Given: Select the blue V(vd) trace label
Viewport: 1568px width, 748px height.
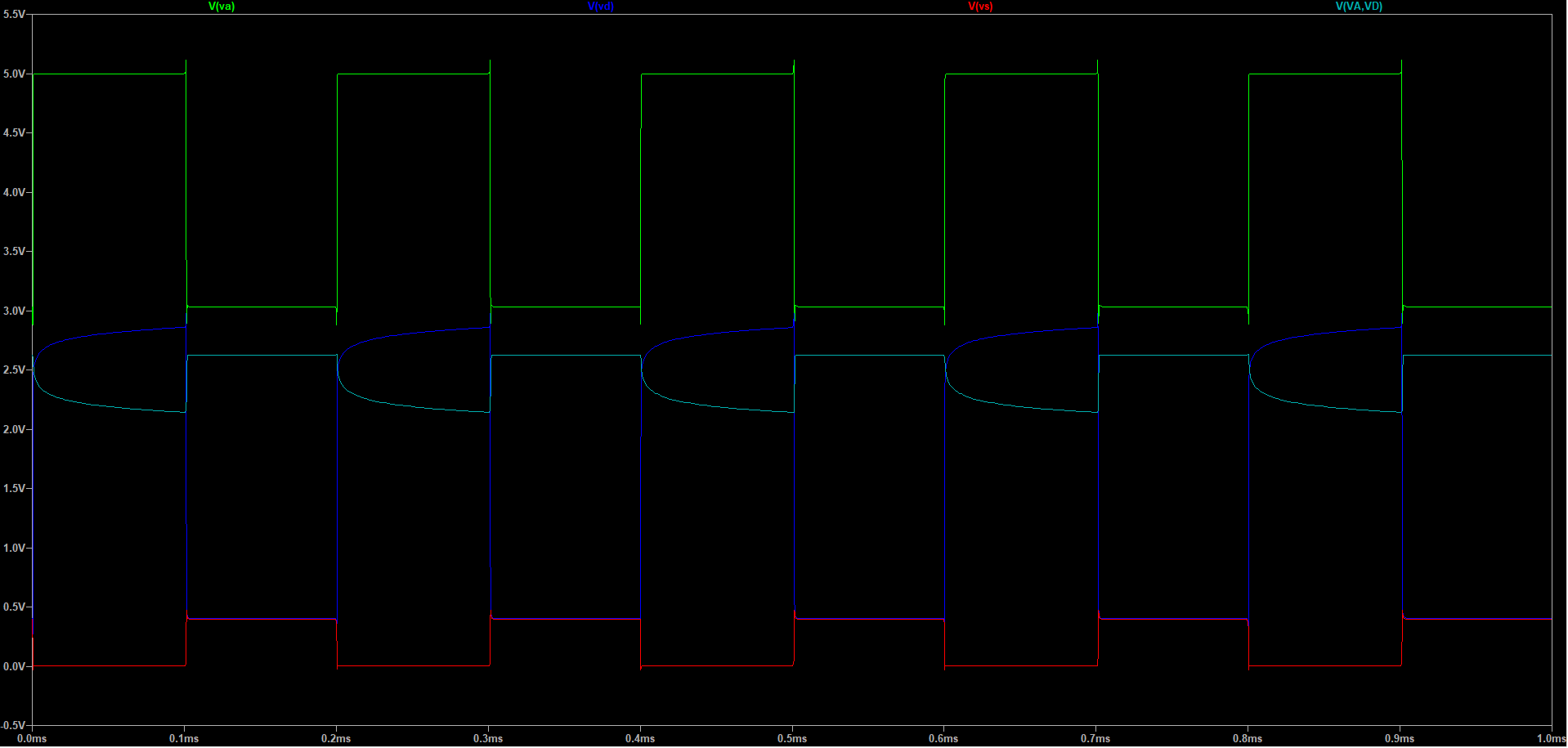Looking at the screenshot, I should click(x=601, y=7).
